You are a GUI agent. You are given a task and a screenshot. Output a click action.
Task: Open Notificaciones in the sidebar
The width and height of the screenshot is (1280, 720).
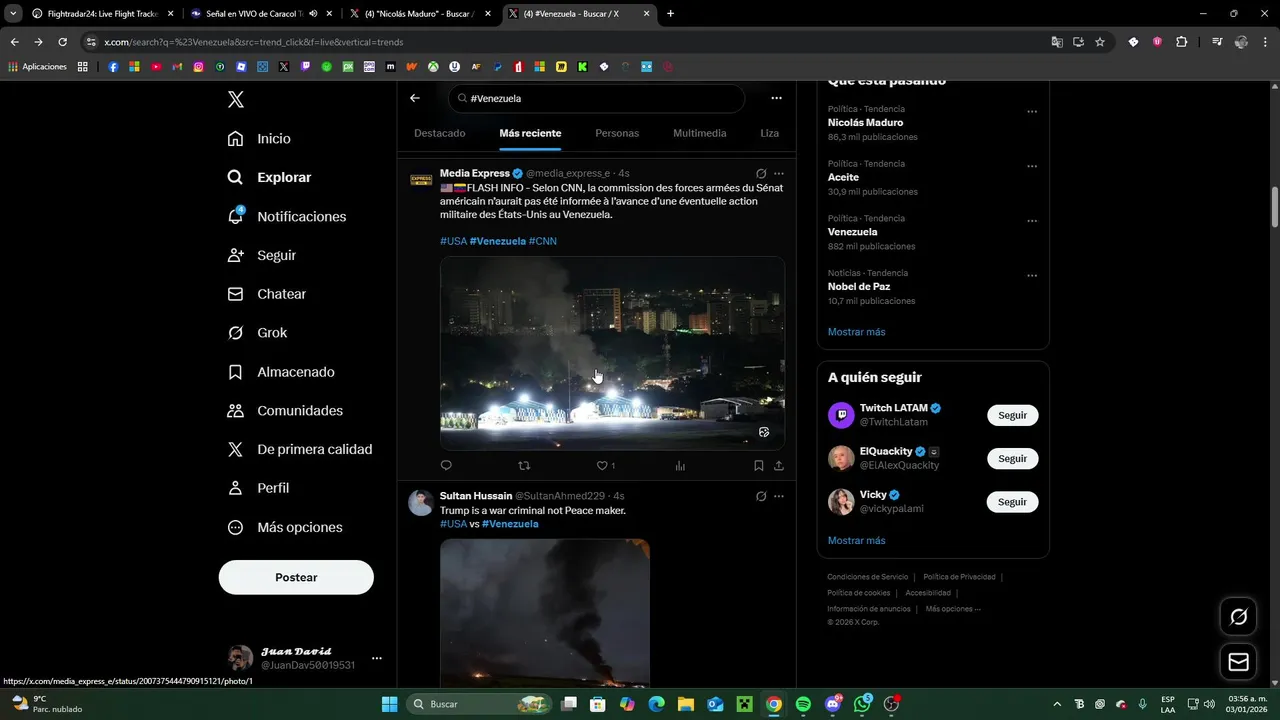[x=287, y=216]
